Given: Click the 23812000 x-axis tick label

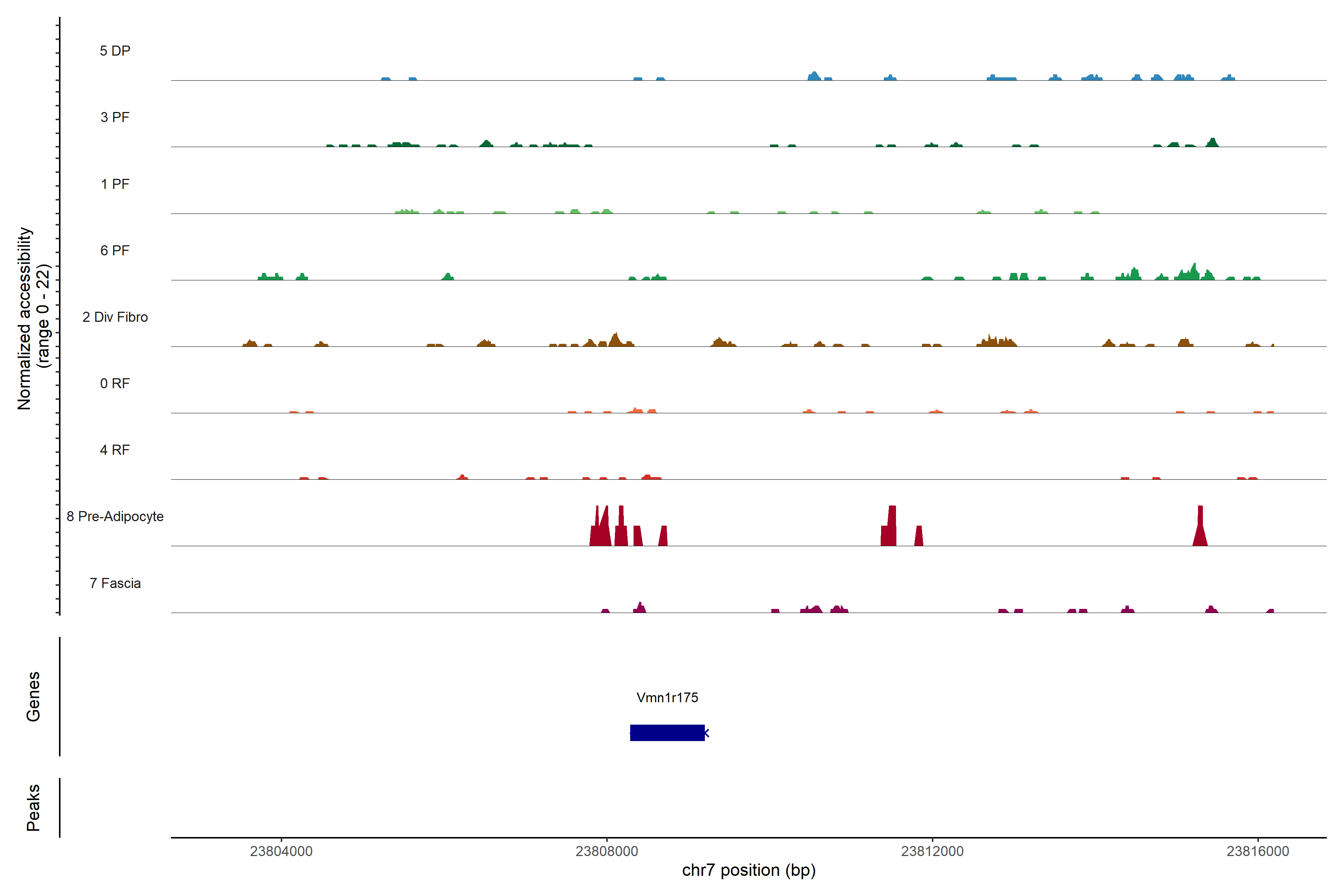Looking at the screenshot, I should (932, 851).
